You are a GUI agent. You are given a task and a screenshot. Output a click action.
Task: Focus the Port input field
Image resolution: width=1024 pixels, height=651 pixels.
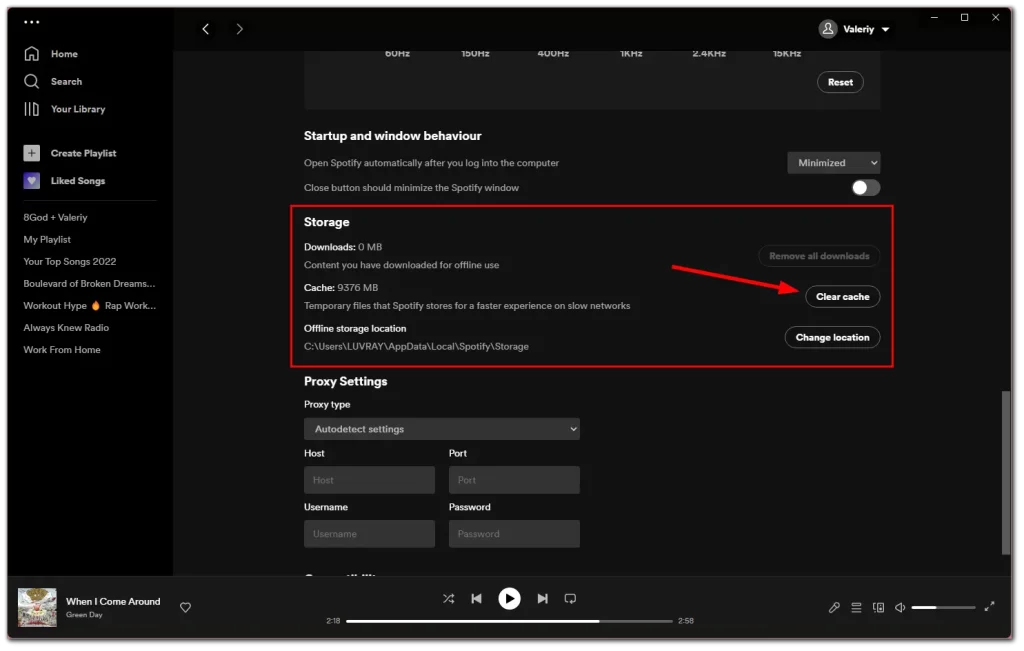coord(514,480)
